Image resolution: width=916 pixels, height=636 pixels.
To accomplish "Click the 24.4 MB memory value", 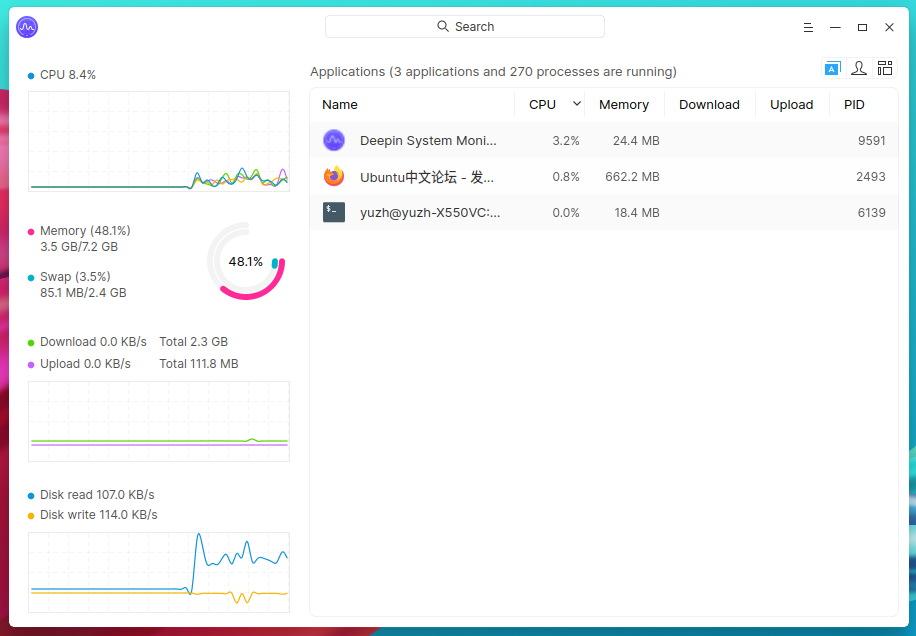I will [x=636, y=141].
